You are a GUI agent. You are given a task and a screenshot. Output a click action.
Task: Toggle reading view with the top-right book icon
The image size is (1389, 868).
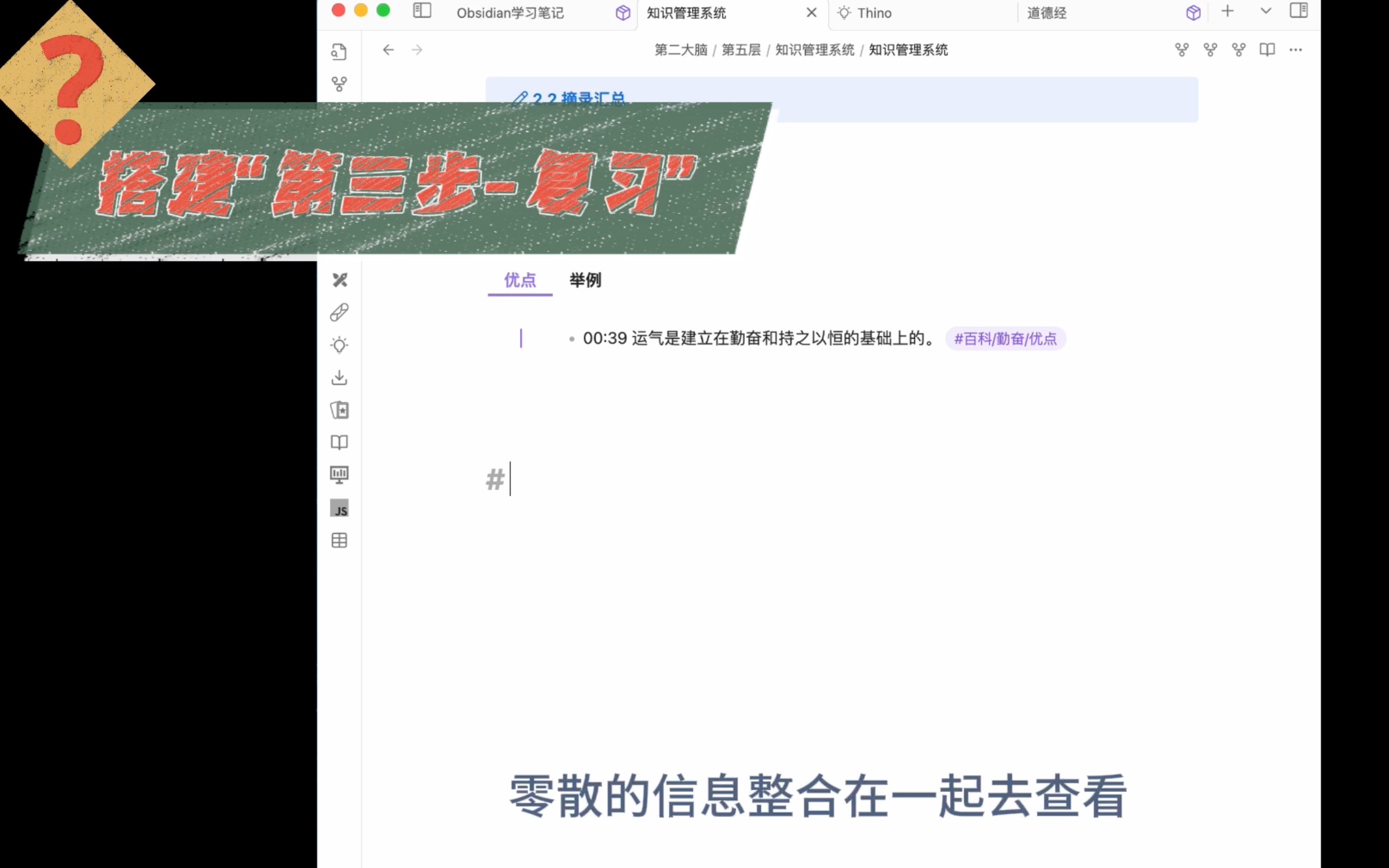click(x=1267, y=50)
